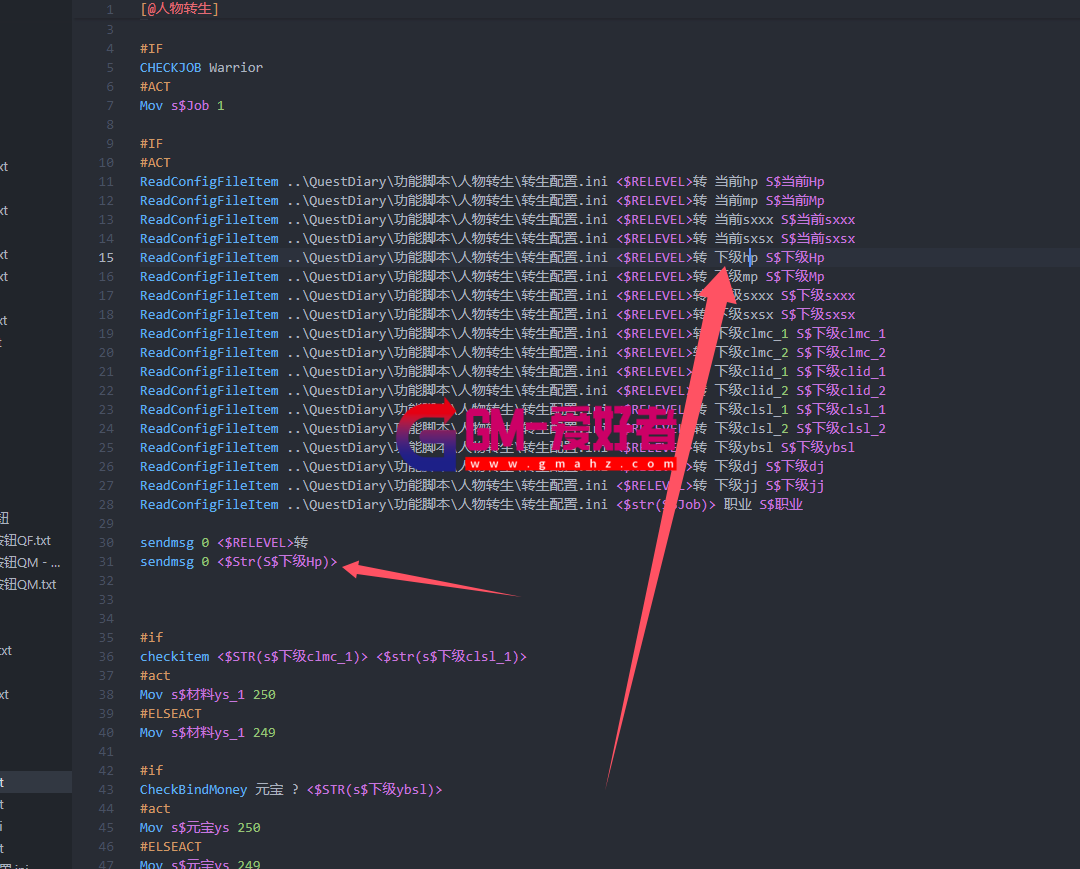This screenshot has height=869, width=1080.
Task: Open the 按钮QM.txt file in sidebar
Action: pyautogui.click(x=28, y=585)
